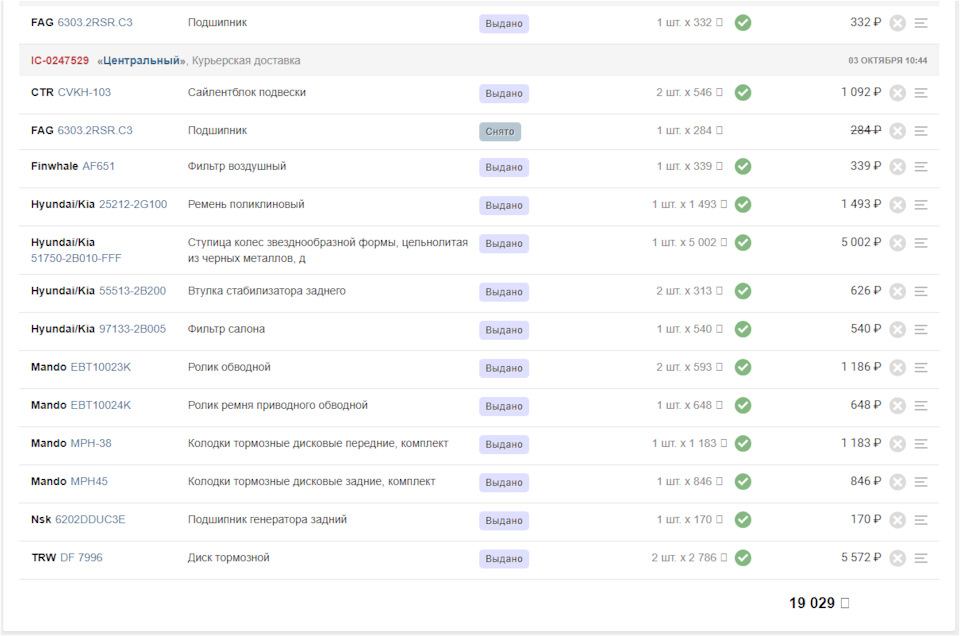Click Выдано badge for Фильтр салона
This screenshot has height=636, width=960.
click(x=504, y=330)
